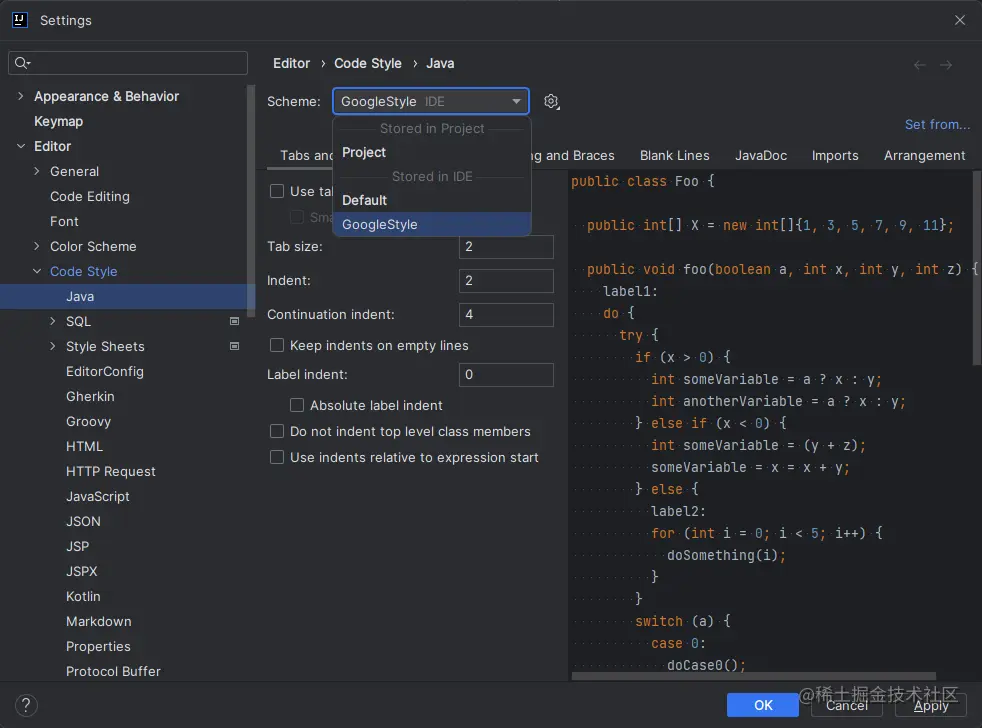Select EditorConfig in the tree

pos(105,372)
